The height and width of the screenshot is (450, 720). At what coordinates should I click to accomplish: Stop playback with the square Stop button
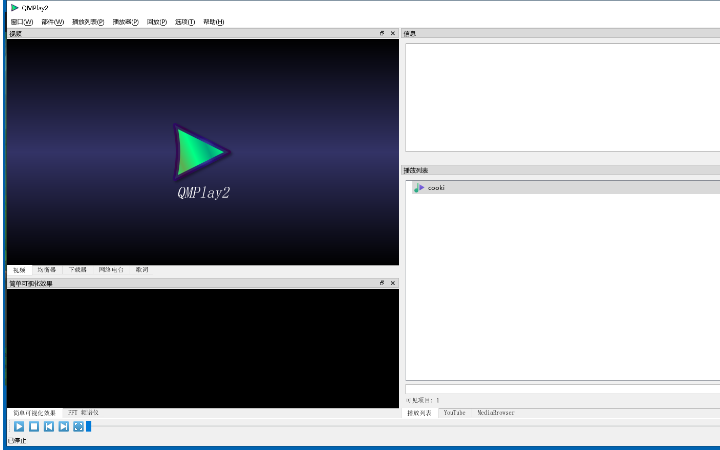pyautogui.click(x=34, y=427)
